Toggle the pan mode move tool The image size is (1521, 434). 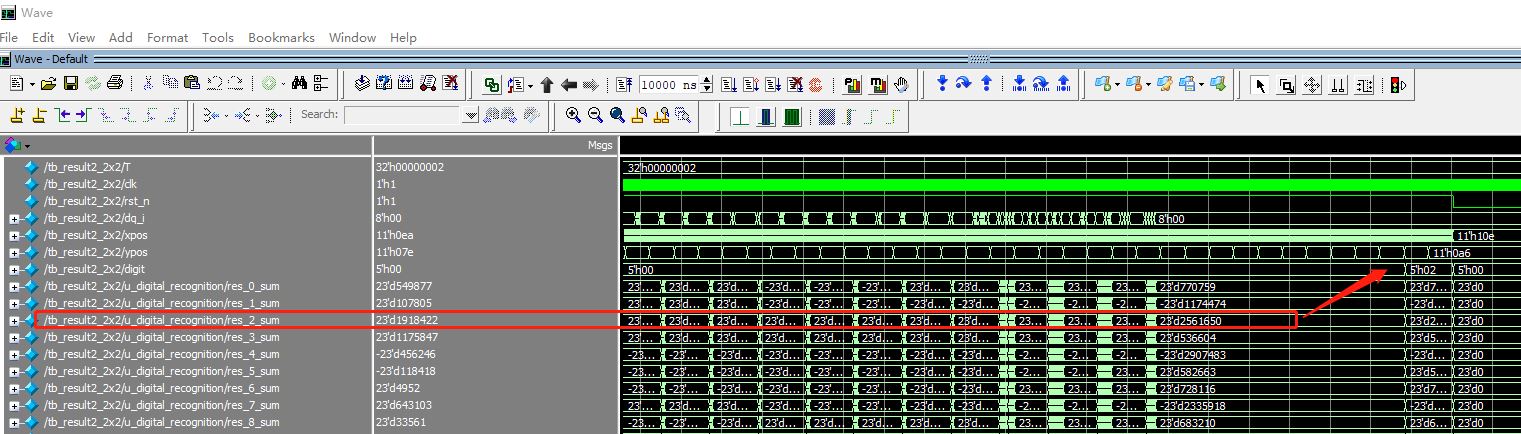(1312, 85)
